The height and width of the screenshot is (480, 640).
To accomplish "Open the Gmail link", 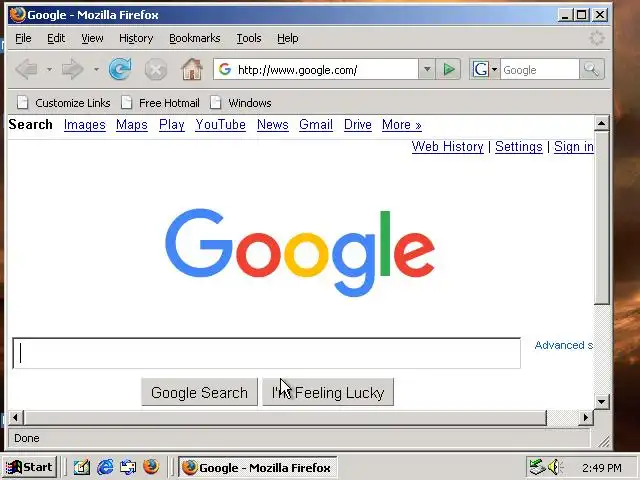I will 316,124.
